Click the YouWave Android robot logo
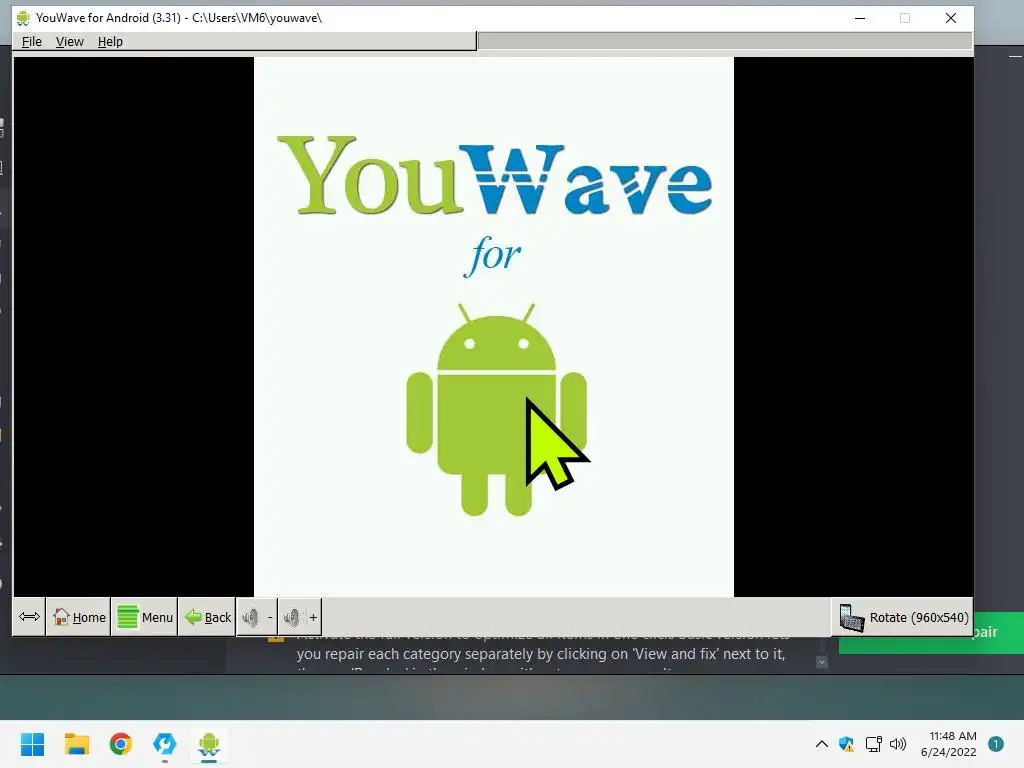Screen dimensions: 1024x768 (x=496, y=409)
